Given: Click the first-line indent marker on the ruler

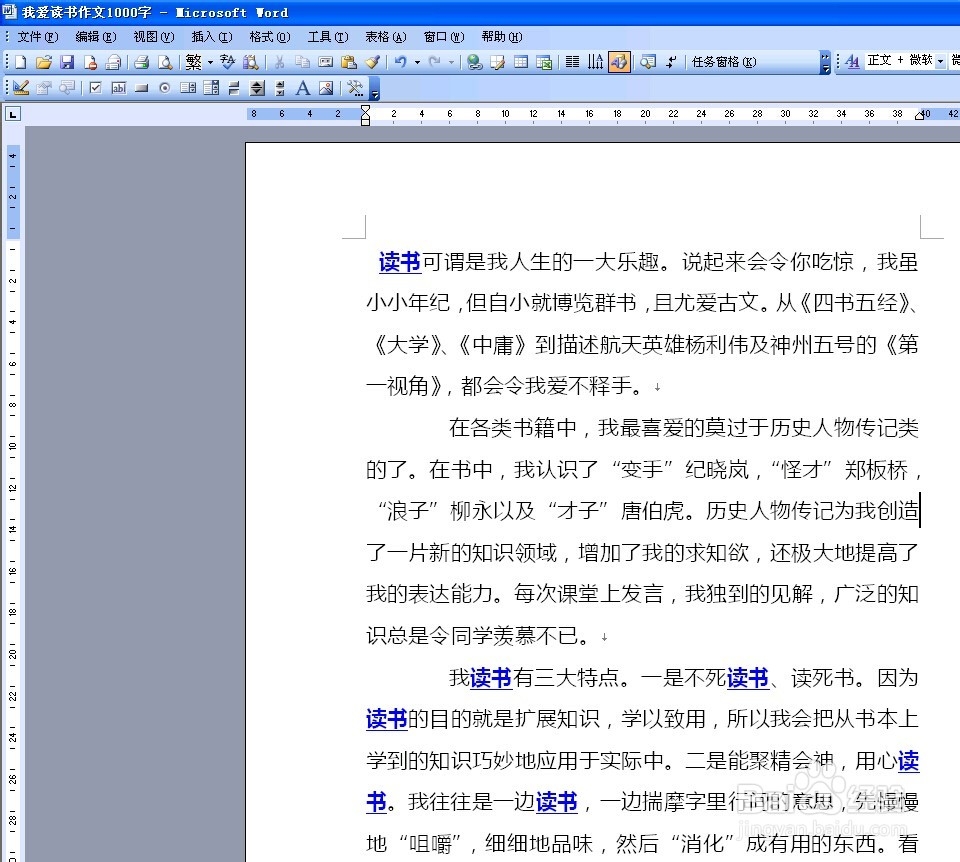Looking at the screenshot, I should 366,108.
